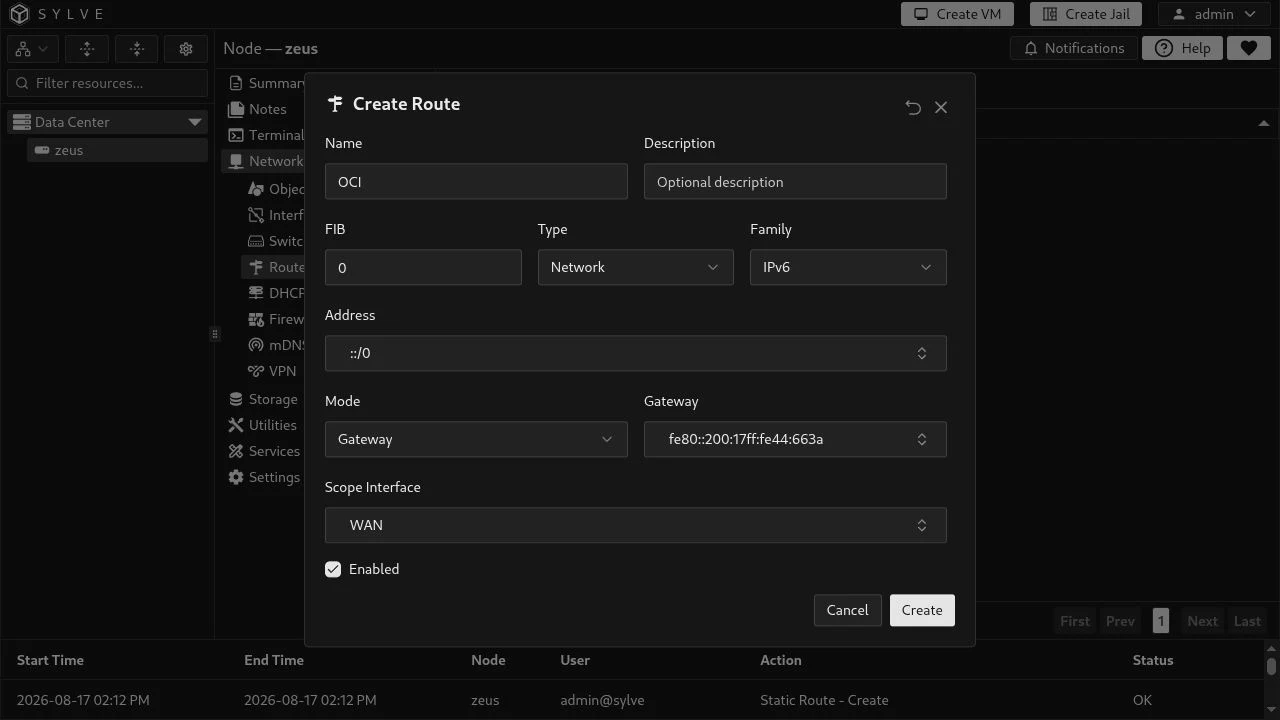Click the Create Jail button
Viewport: 1280px width, 720px height.
pyautogui.click(x=1086, y=14)
